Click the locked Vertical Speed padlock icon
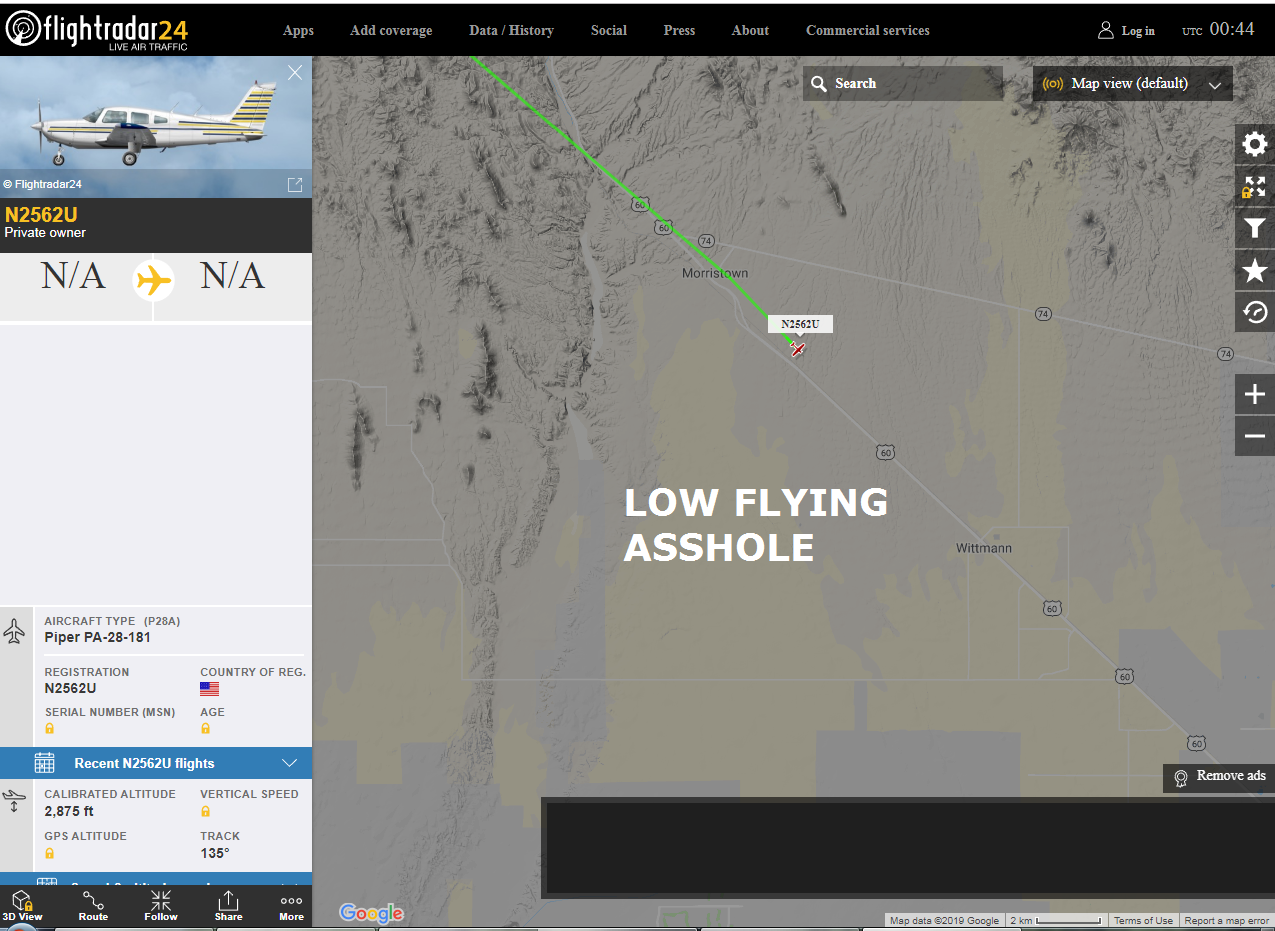This screenshot has height=931, width=1275. (206, 811)
